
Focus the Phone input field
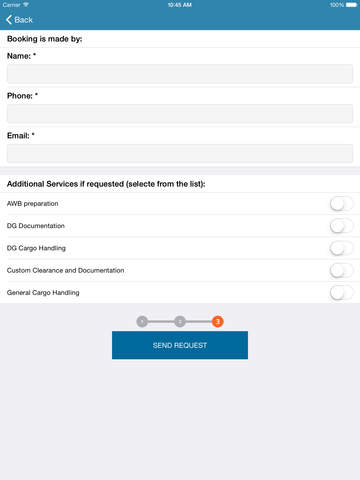(180, 114)
